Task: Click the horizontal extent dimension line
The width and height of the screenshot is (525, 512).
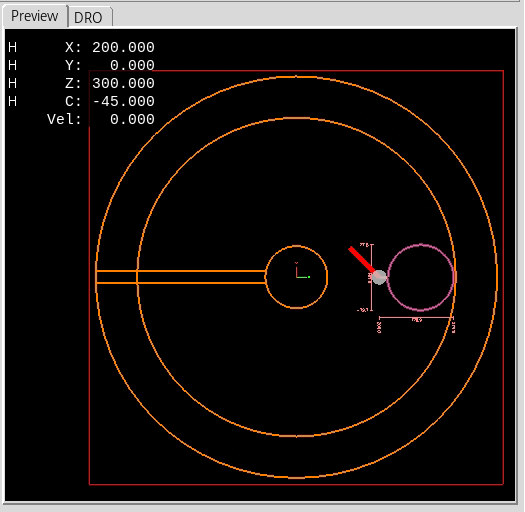Action: tap(416, 317)
